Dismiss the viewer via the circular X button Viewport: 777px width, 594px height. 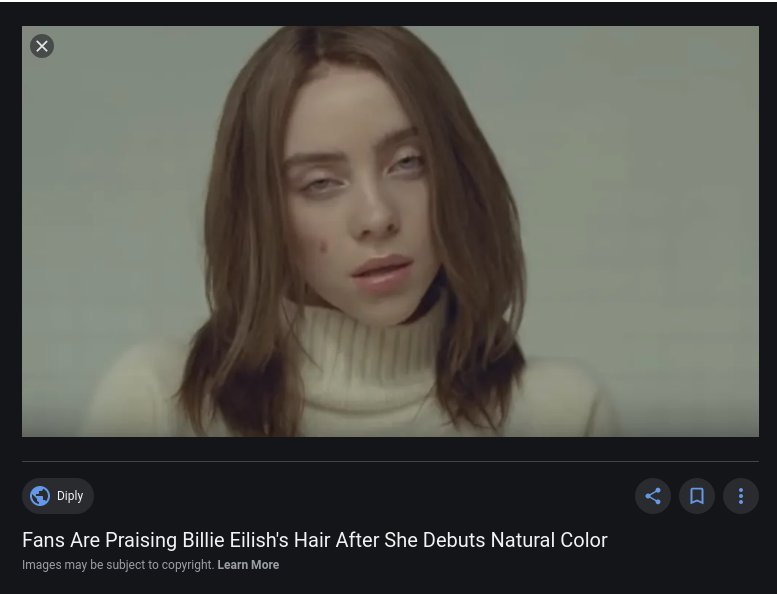[x=42, y=46]
